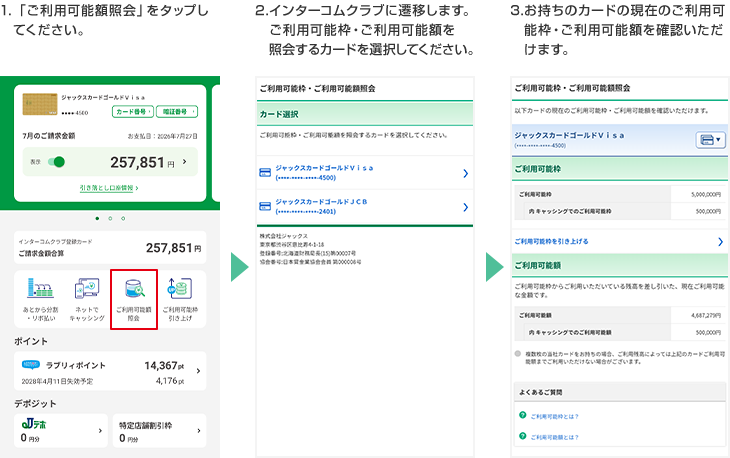Select the third carousel page dot
730x458 pixels.
pyautogui.click(x=123, y=218)
